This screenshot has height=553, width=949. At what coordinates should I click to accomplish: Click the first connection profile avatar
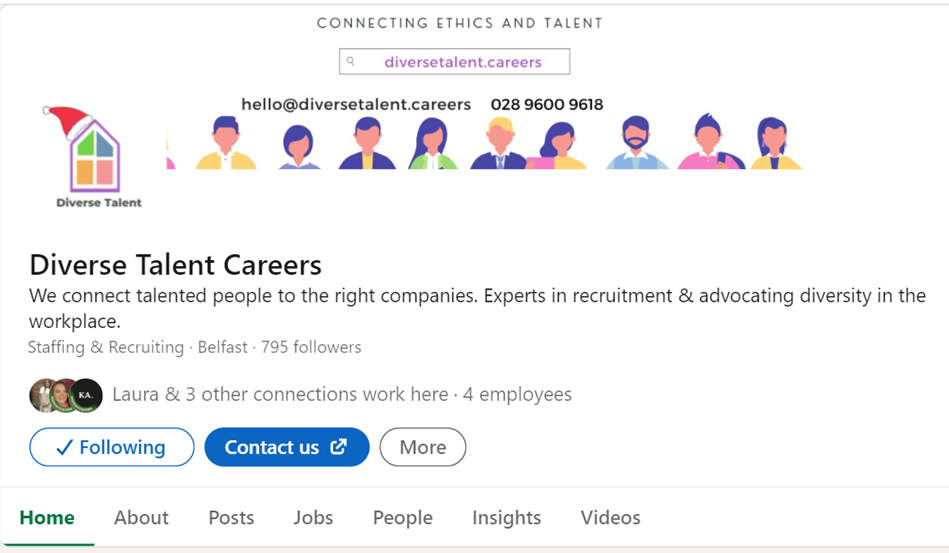[x=42, y=395]
